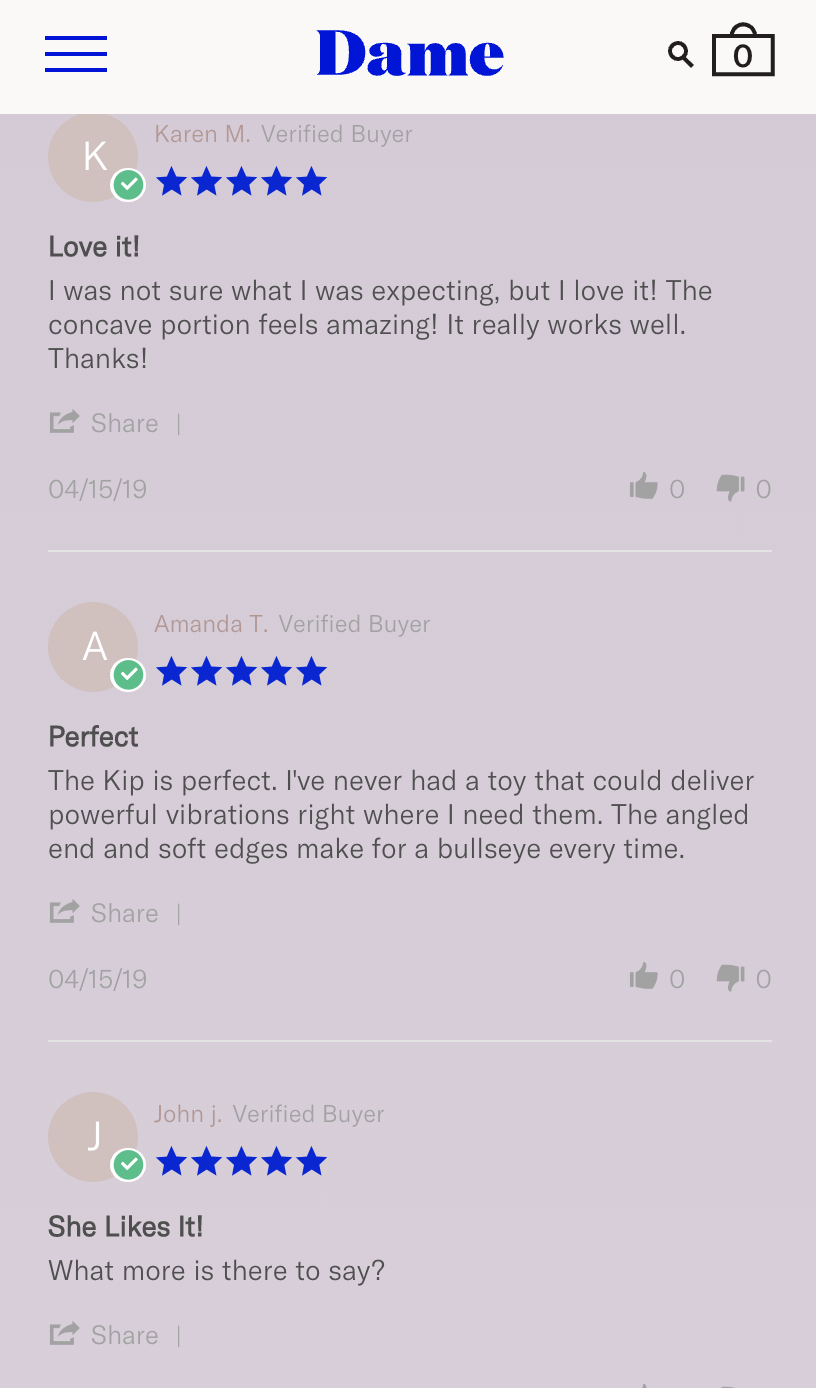816x1388 pixels.
Task: Share John j.'s She Likes It! review
Action: [x=104, y=1335]
